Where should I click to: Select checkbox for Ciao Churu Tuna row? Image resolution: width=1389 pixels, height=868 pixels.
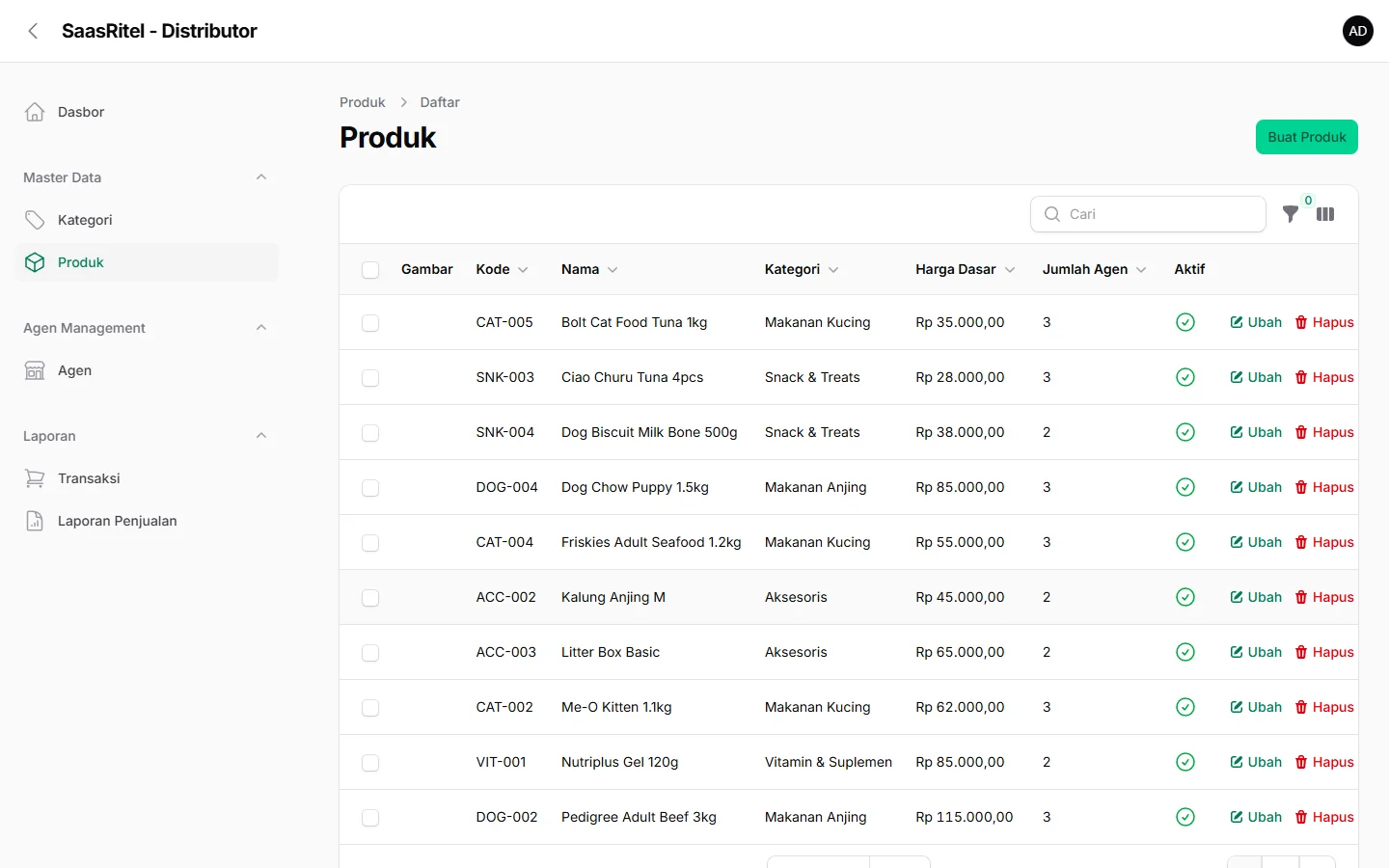[x=370, y=378]
